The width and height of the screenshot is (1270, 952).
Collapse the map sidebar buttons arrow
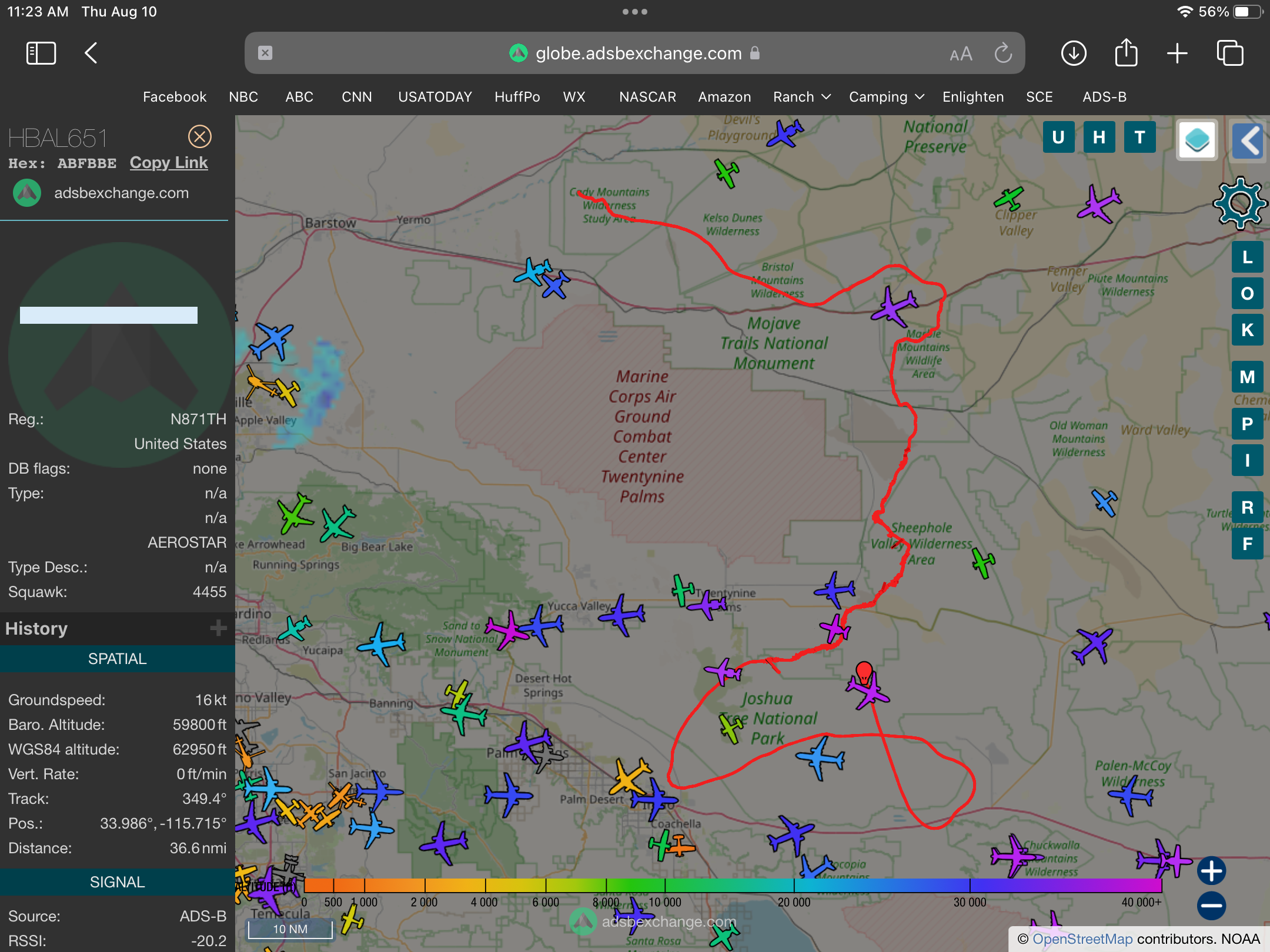point(1248,140)
